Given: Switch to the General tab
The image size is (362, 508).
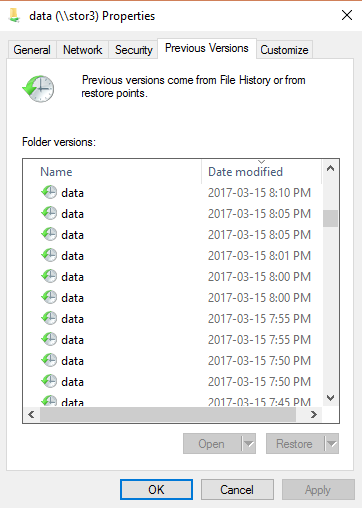Looking at the screenshot, I should pyautogui.click(x=32, y=50).
